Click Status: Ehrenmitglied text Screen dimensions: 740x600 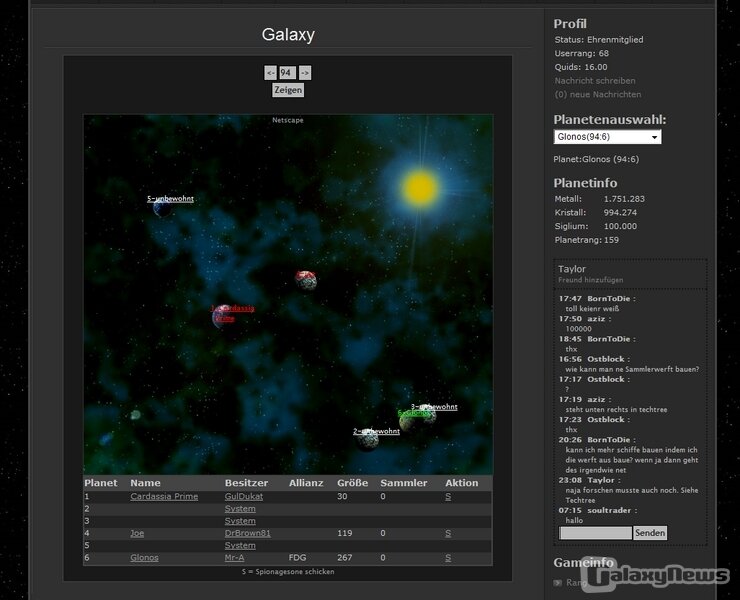pyautogui.click(x=599, y=40)
